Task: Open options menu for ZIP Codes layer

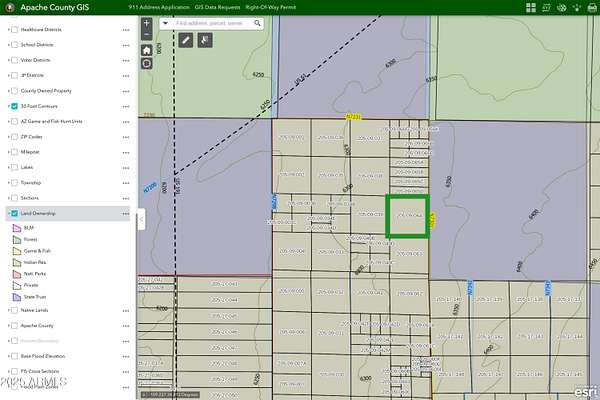Action: pos(126,136)
